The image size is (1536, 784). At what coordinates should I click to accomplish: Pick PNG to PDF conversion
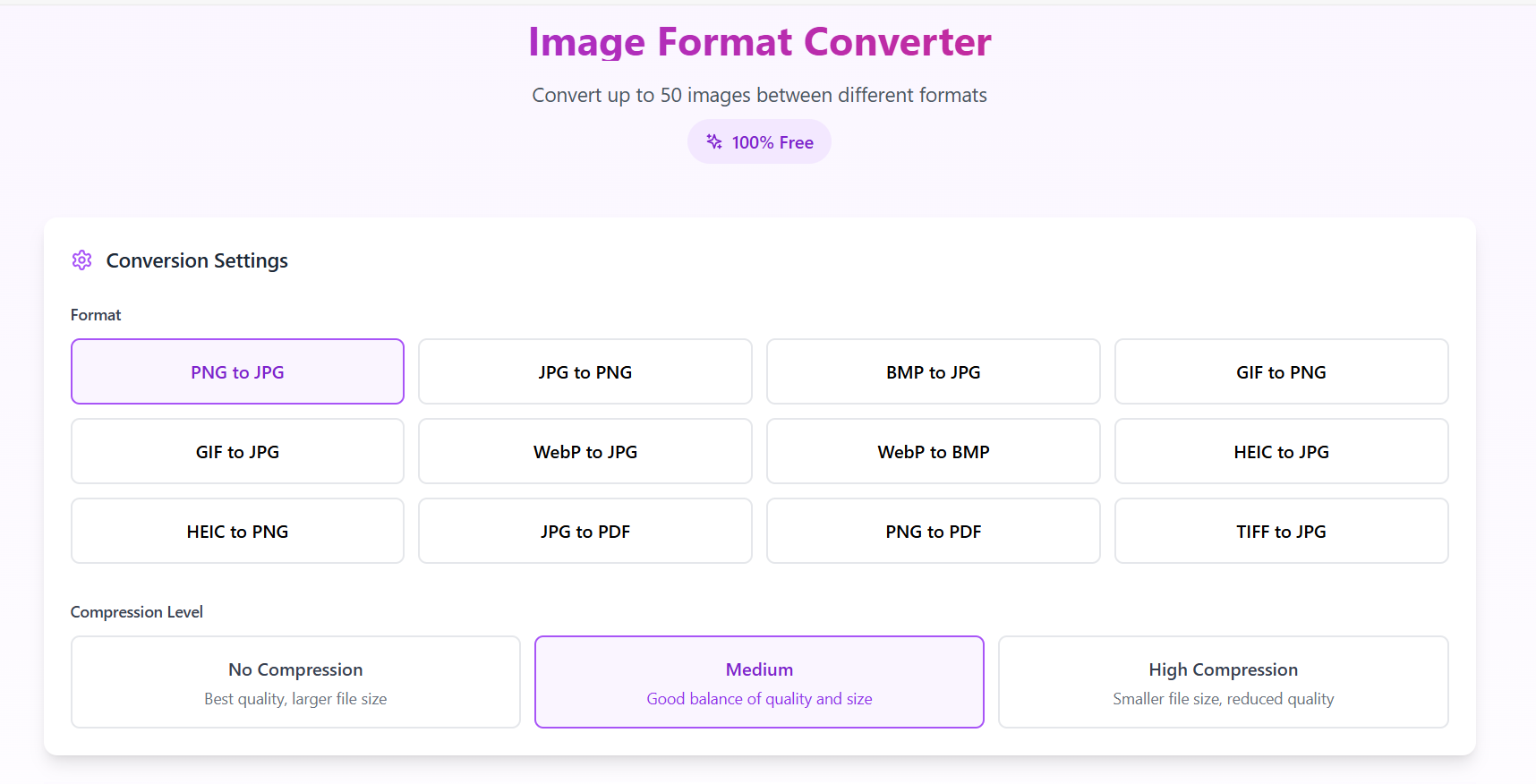point(933,531)
